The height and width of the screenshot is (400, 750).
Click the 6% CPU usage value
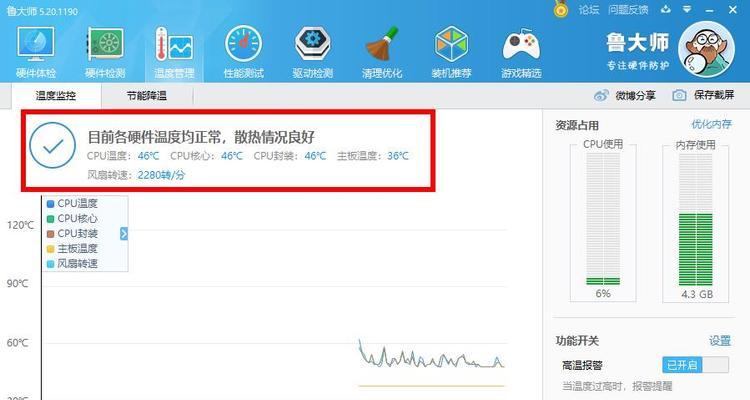pyautogui.click(x=603, y=293)
